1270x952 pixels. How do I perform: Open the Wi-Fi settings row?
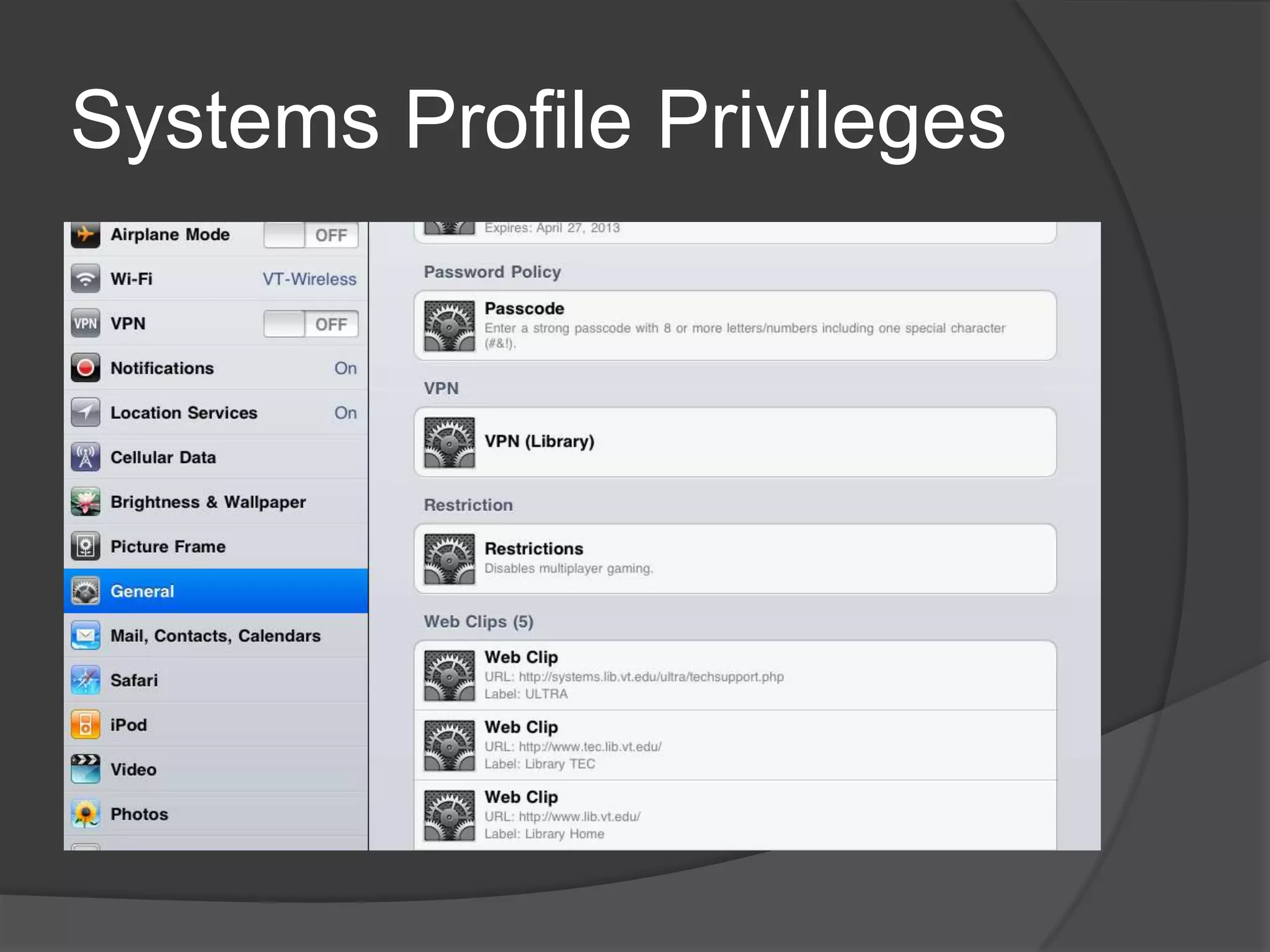point(216,279)
